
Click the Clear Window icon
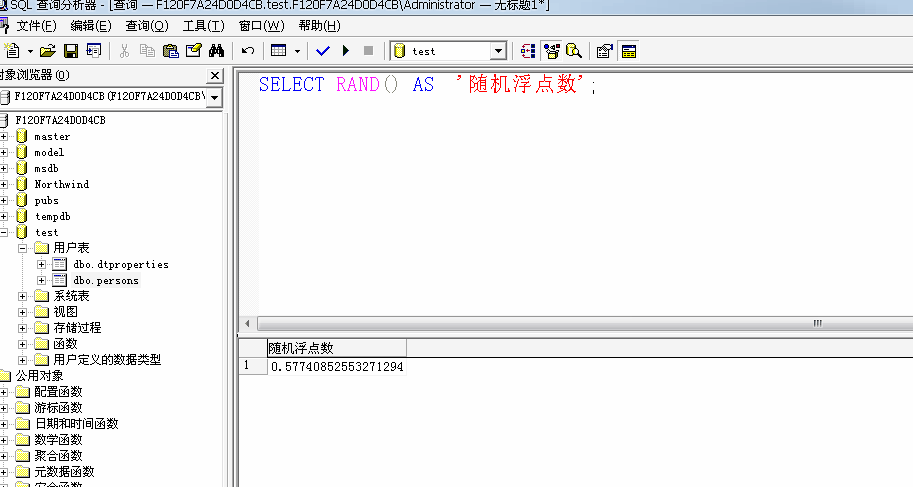[193, 51]
